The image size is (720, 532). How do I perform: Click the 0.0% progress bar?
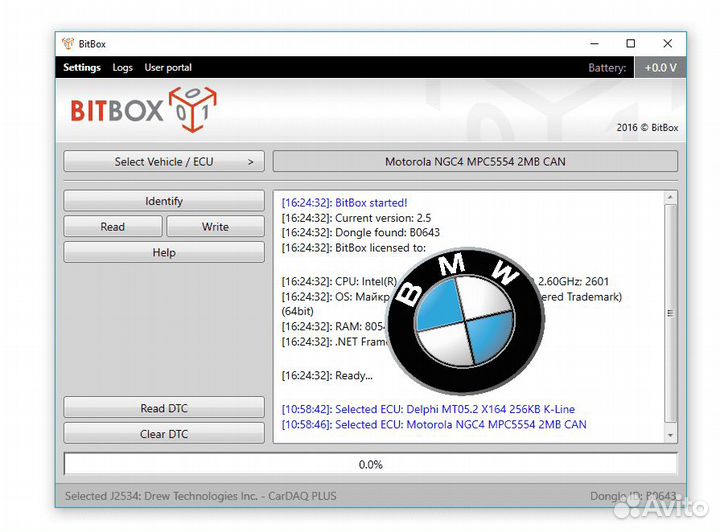[371, 464]
